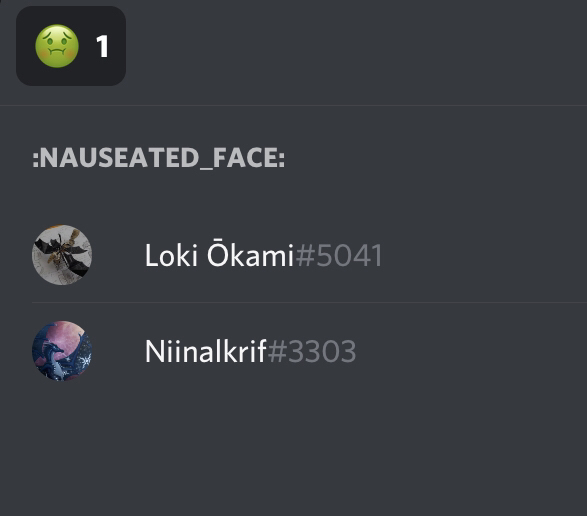Open Niinalkrif's dragon avatar
The width and height of the screenshot is (587, 516).
click(x=62, y=350)
